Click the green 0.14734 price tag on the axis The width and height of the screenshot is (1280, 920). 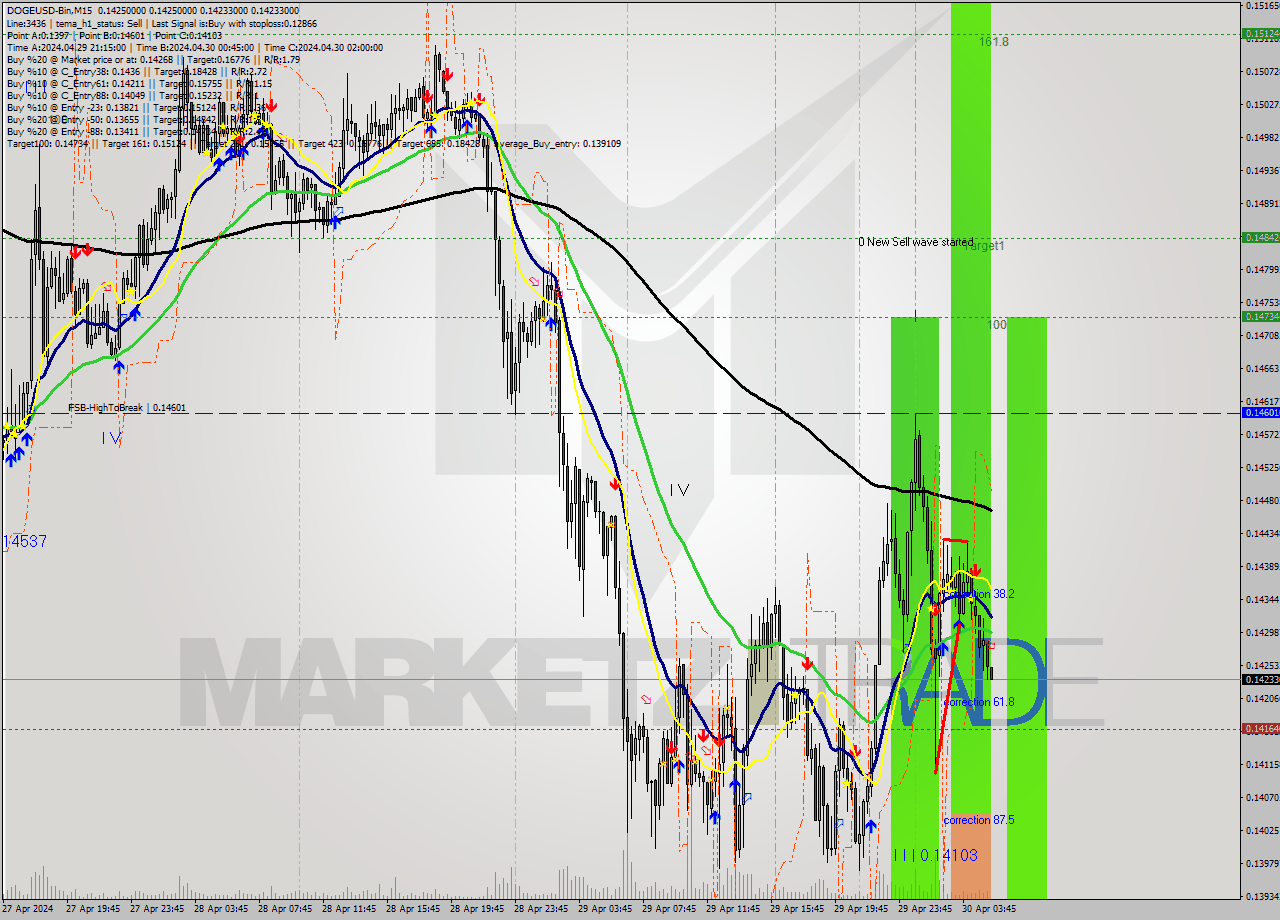[x=1260, y=316]
